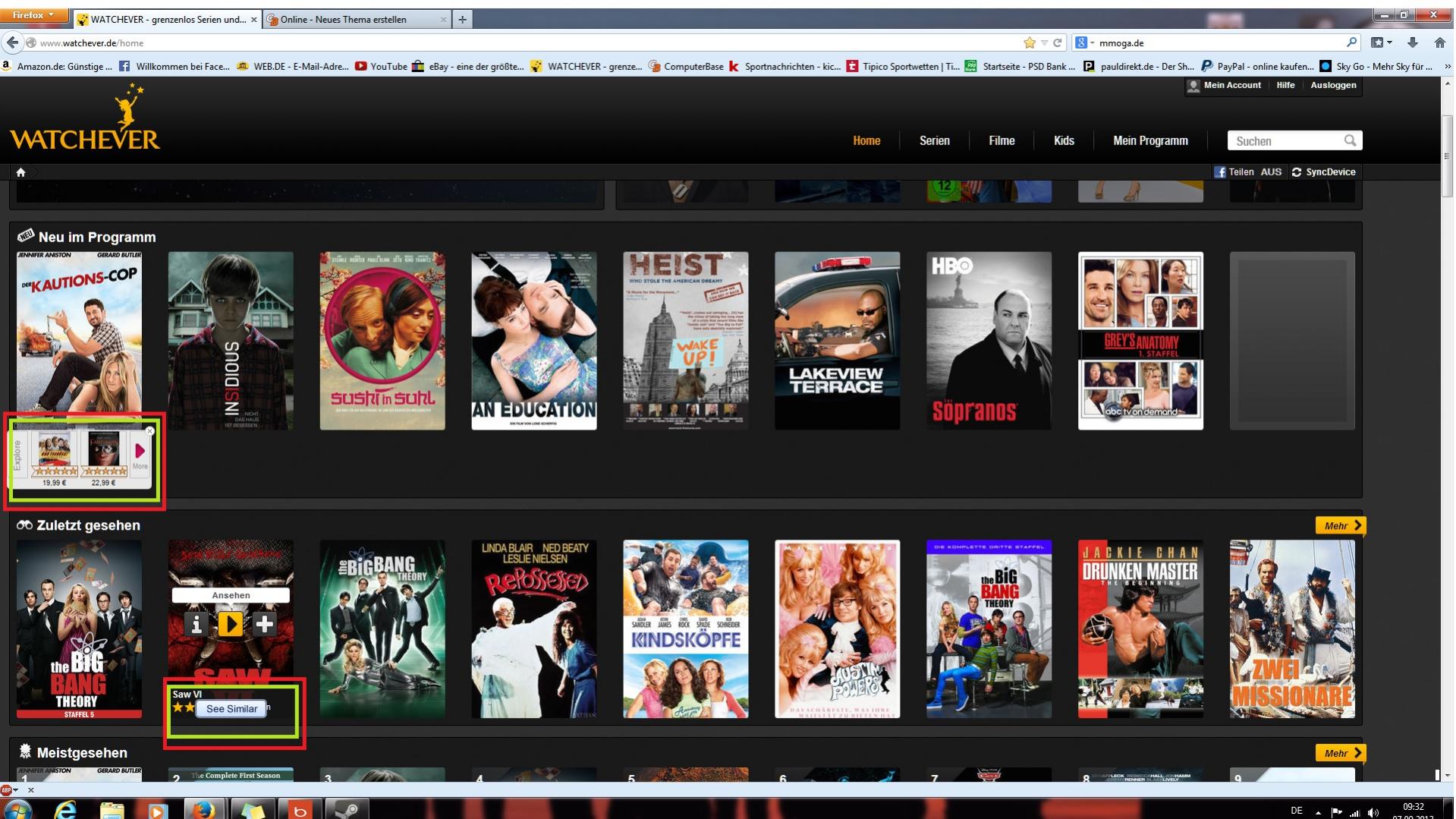The height and width of the screenshot is (819, 1456).
Task: Open a new browser tab
Action: coord(462,19)
